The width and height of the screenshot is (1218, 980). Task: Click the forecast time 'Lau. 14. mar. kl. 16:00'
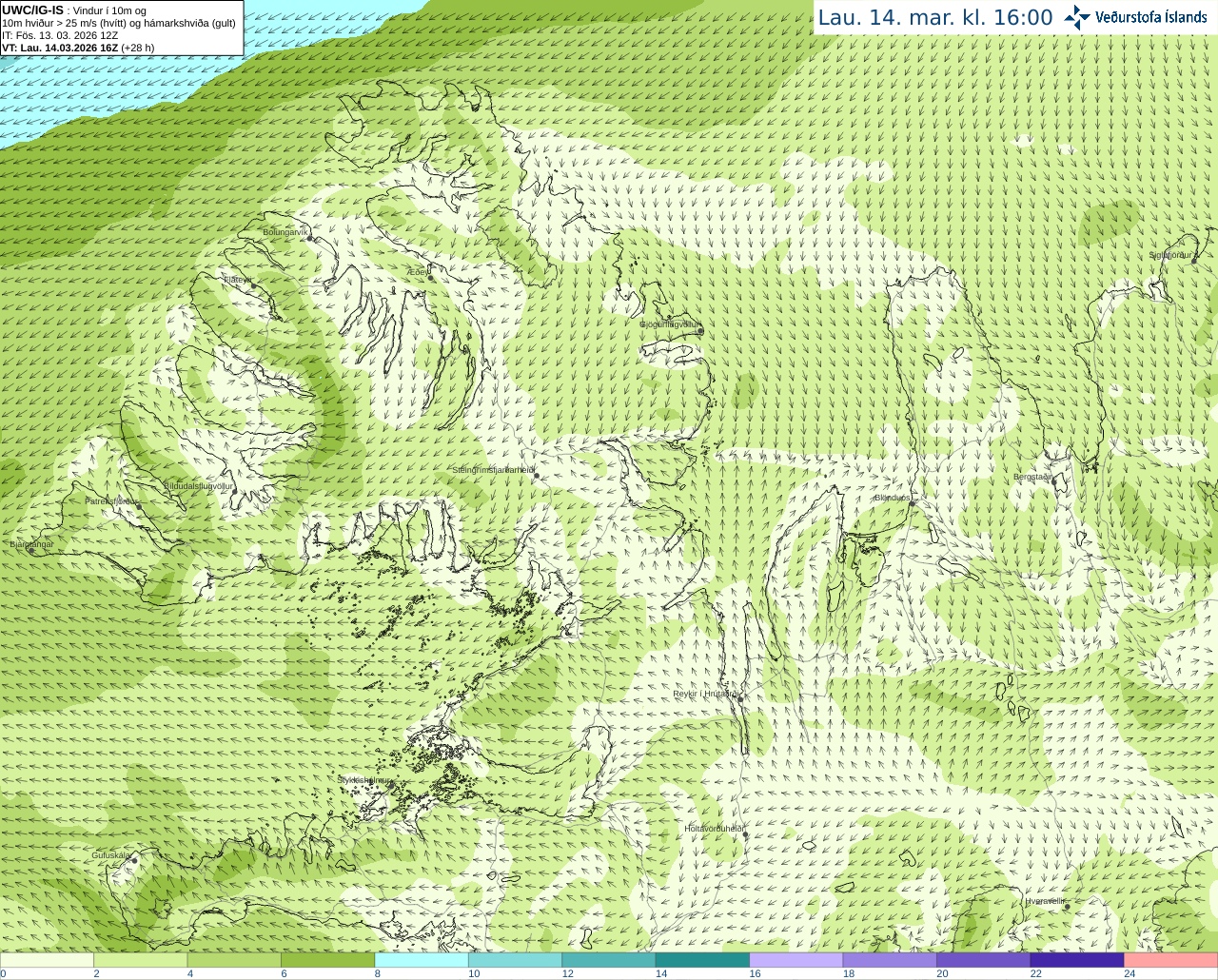click(x=935, y=18)
